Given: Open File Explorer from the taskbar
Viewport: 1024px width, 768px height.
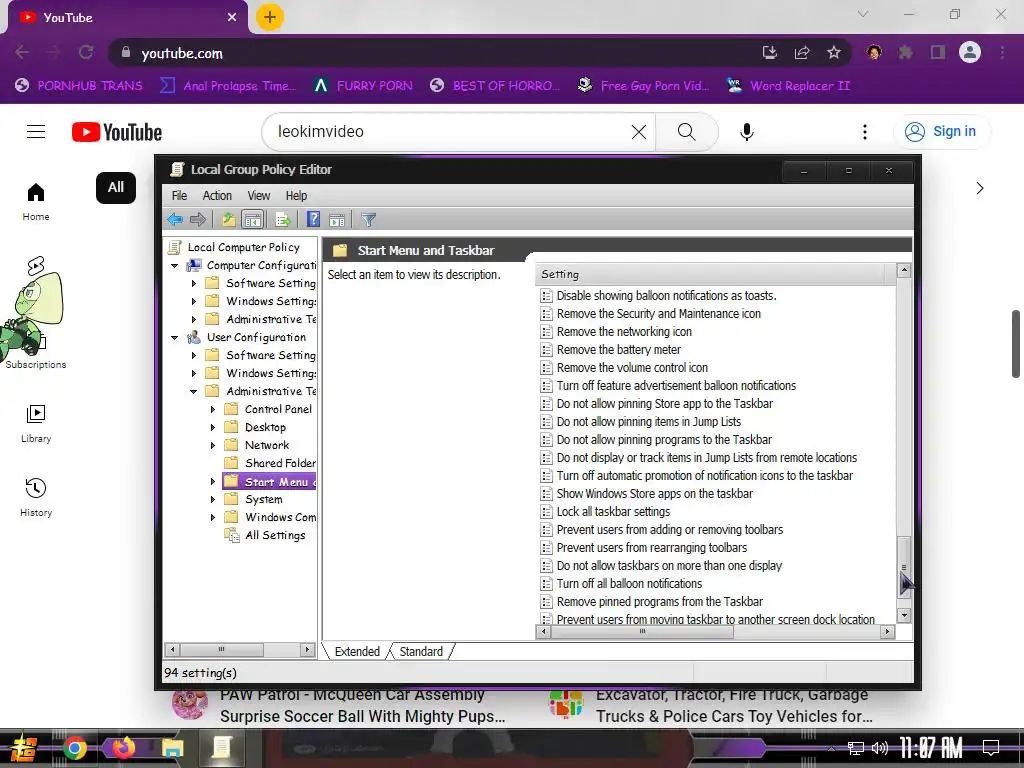Looking at the screenshot, I should (173, 748).
